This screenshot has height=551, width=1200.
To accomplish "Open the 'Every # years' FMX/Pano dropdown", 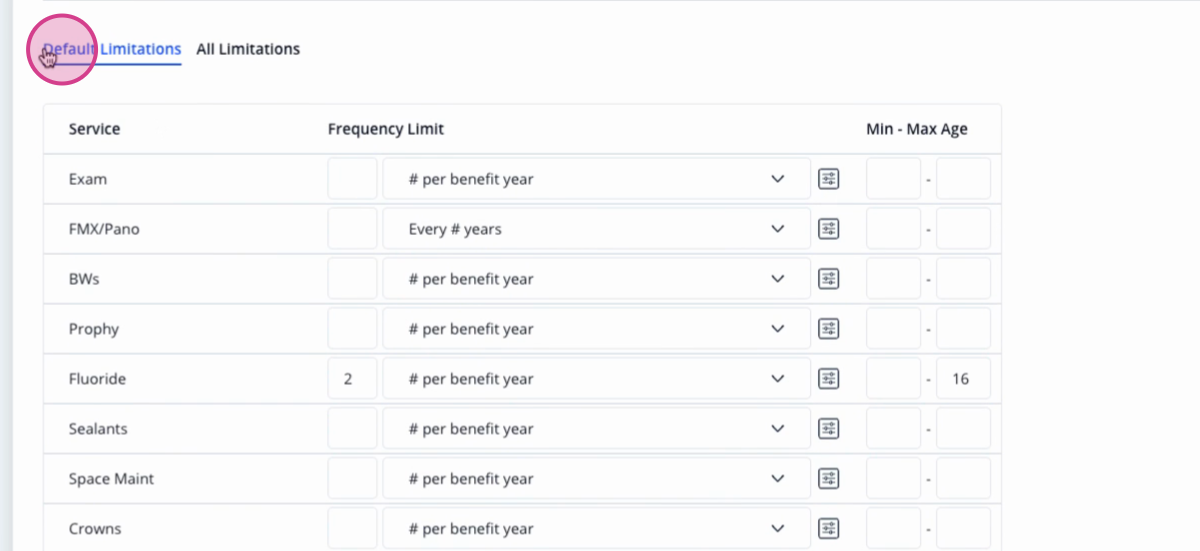I will click(x=597, y=229).
